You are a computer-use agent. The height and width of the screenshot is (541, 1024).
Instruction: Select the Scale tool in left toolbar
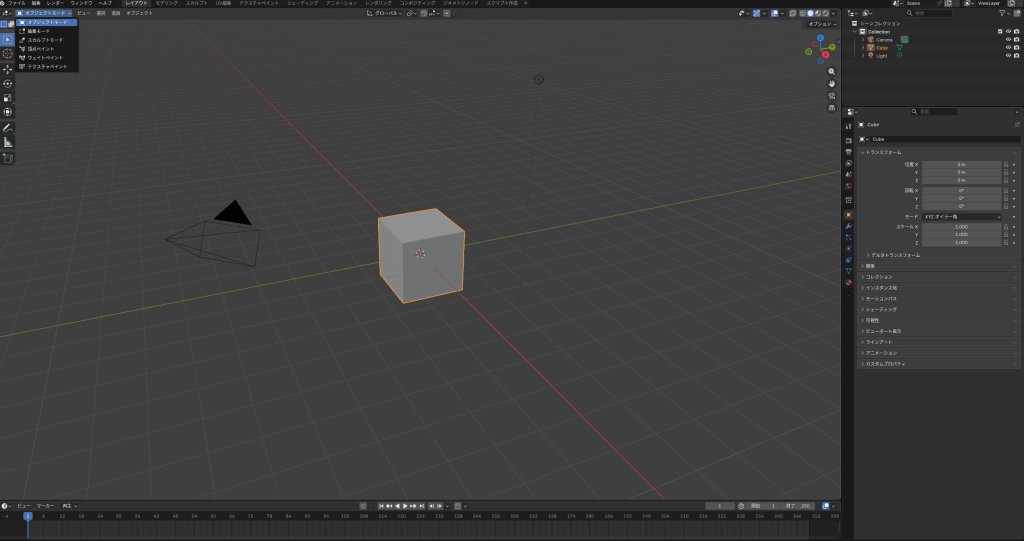click(7, 98)
